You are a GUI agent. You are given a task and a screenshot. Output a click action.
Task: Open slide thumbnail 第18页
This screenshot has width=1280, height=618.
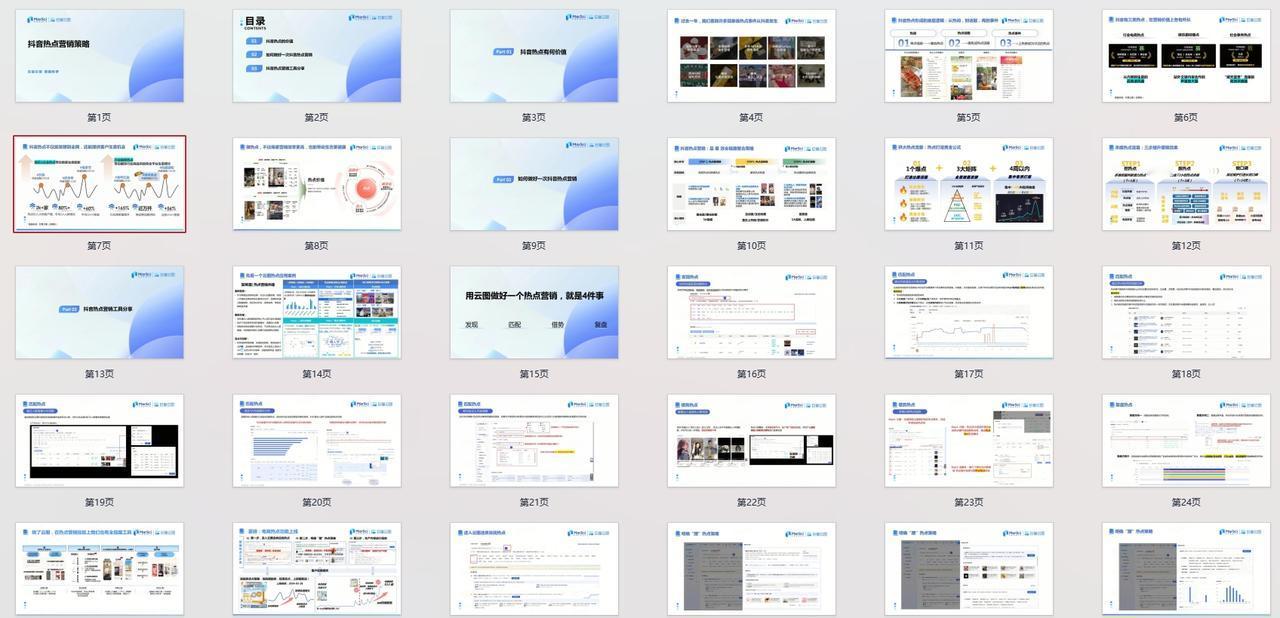click(1186, 312)
